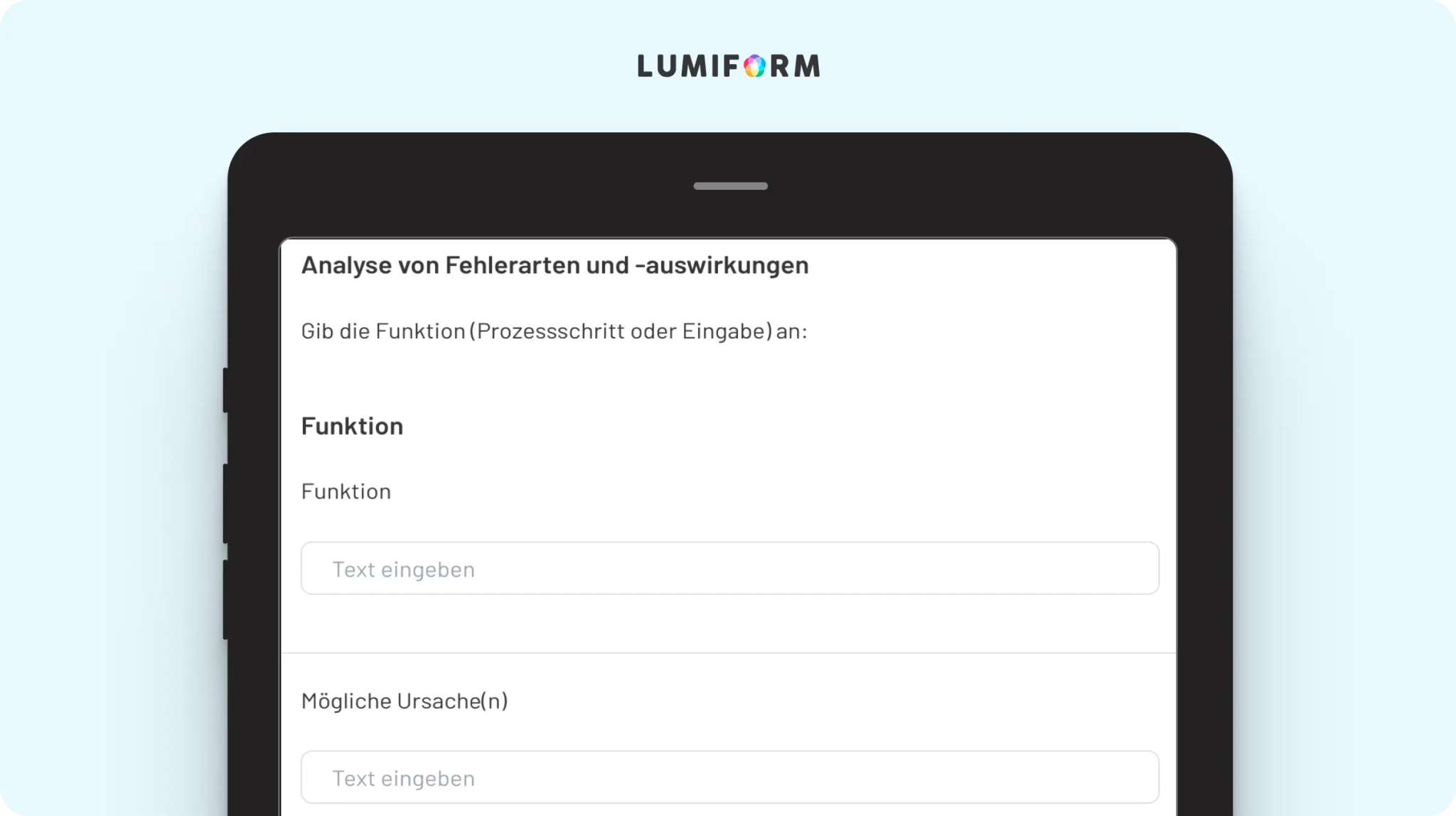The image size is (1456, 816).
Task: Click the colorful flower icon in the Lumiform logo
Action: (x=755, y=66)
